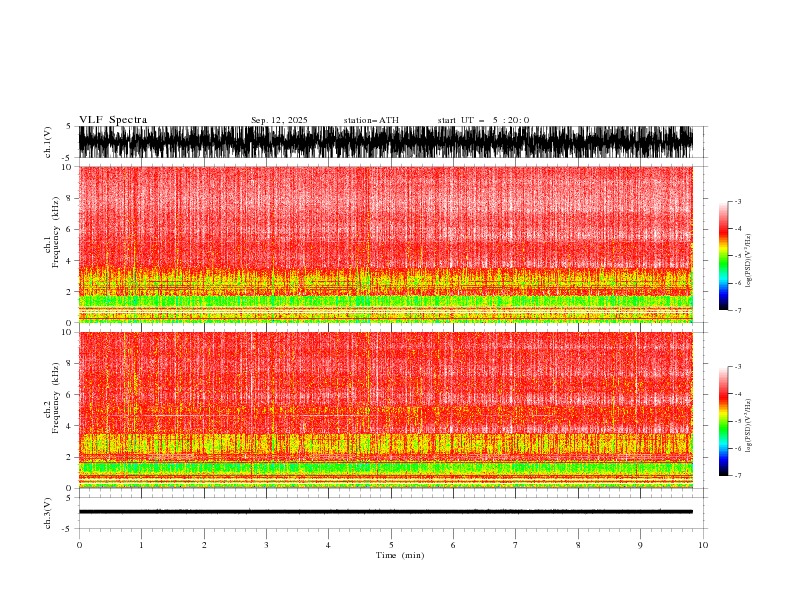Click the time axis tick '7'
This screenshot has width=792, height=612.
pos(516,545)
